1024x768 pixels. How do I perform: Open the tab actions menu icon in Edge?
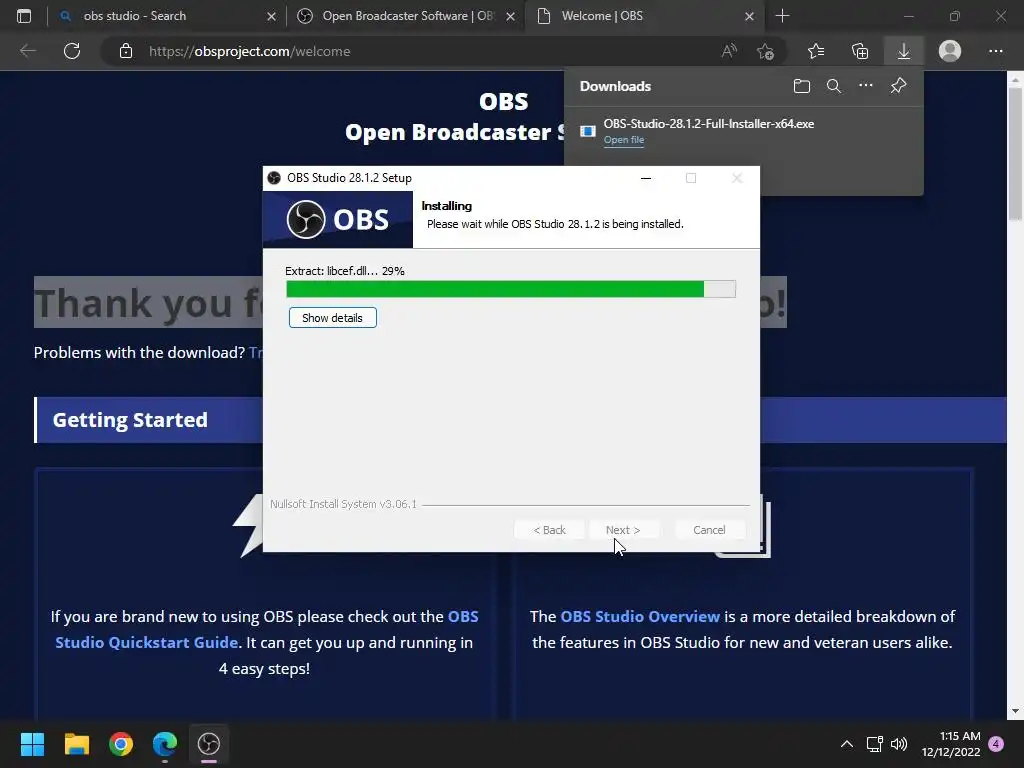point(24,16)
